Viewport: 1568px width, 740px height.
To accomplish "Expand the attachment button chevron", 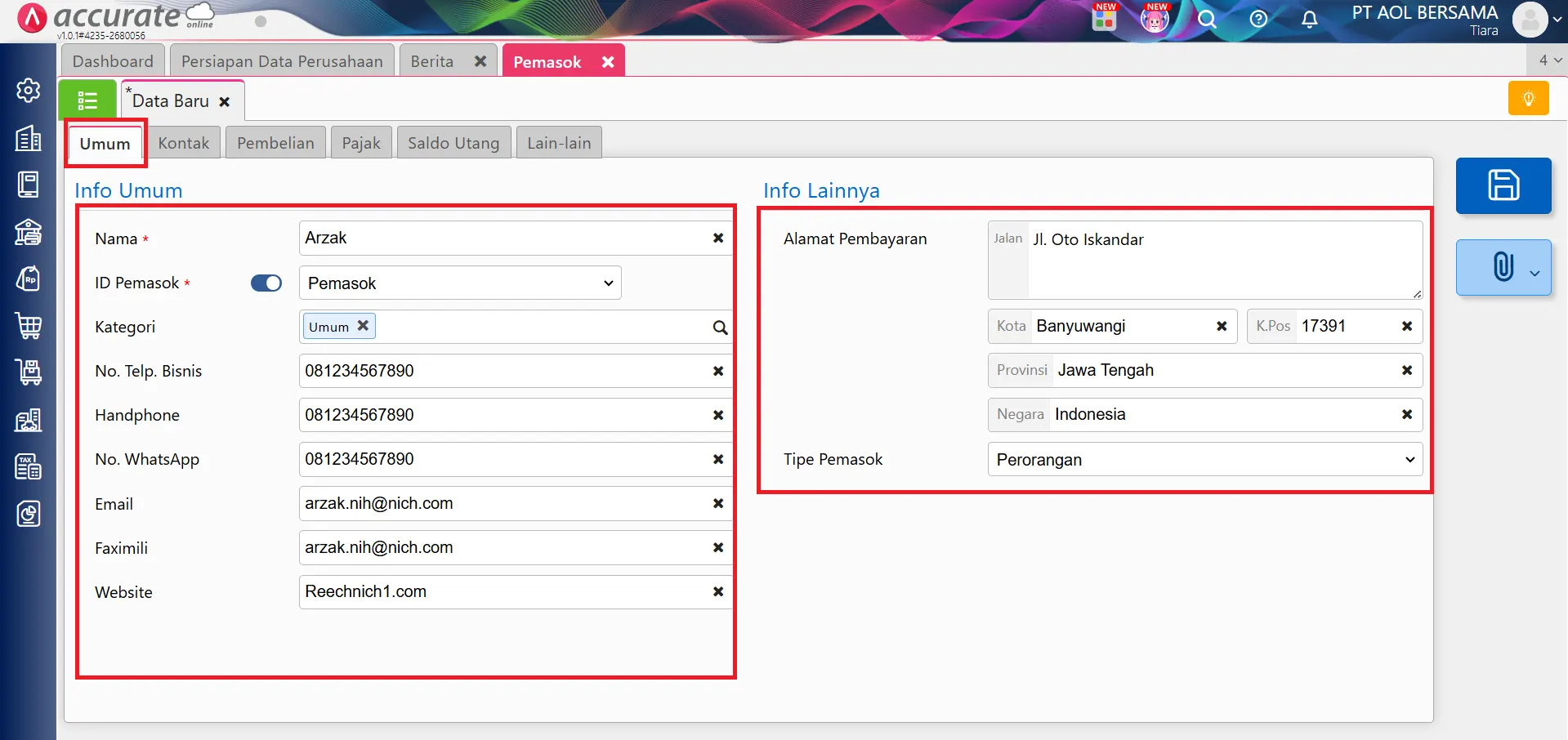I will click(1534, 274).
